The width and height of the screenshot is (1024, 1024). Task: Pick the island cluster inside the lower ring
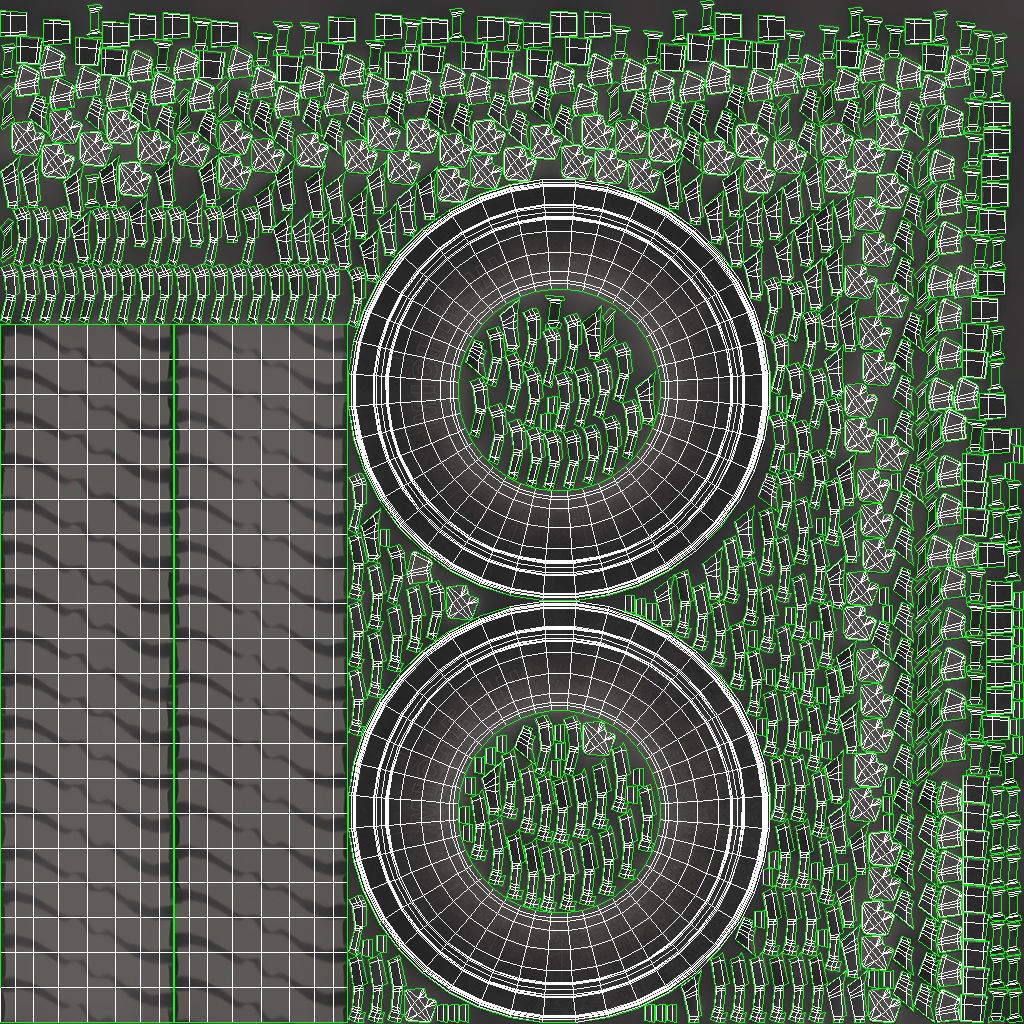tap(560, 810)
